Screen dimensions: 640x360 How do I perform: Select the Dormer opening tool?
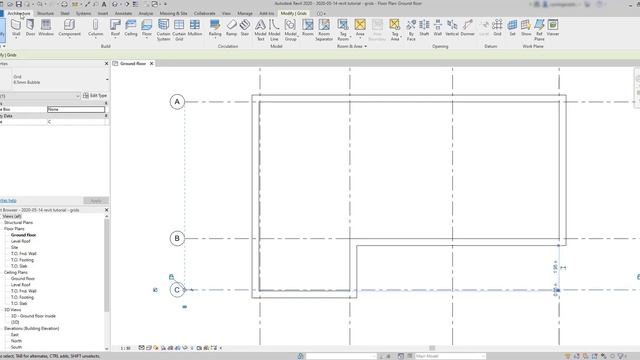pyautogui.click(x=467, y=28)
